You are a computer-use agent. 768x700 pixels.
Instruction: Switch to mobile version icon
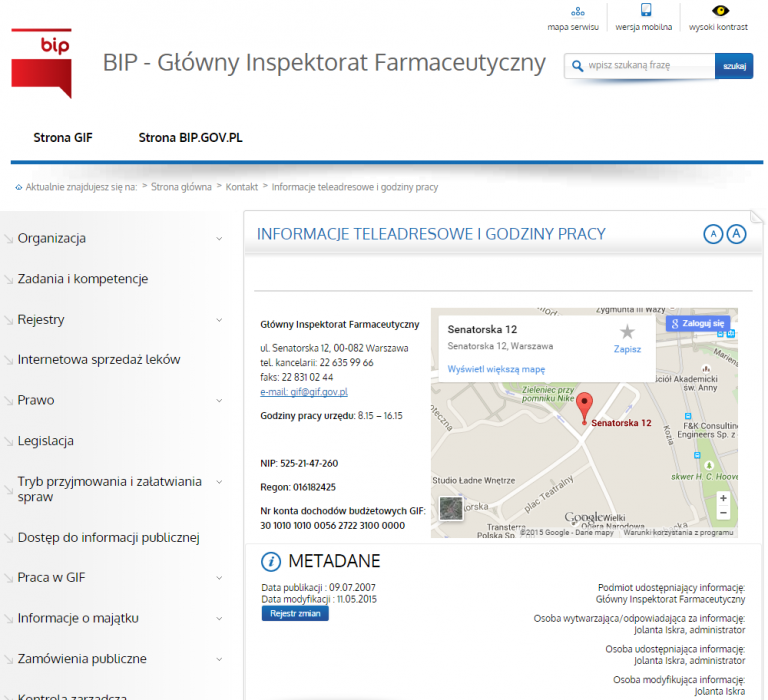(x=646, y=10)
